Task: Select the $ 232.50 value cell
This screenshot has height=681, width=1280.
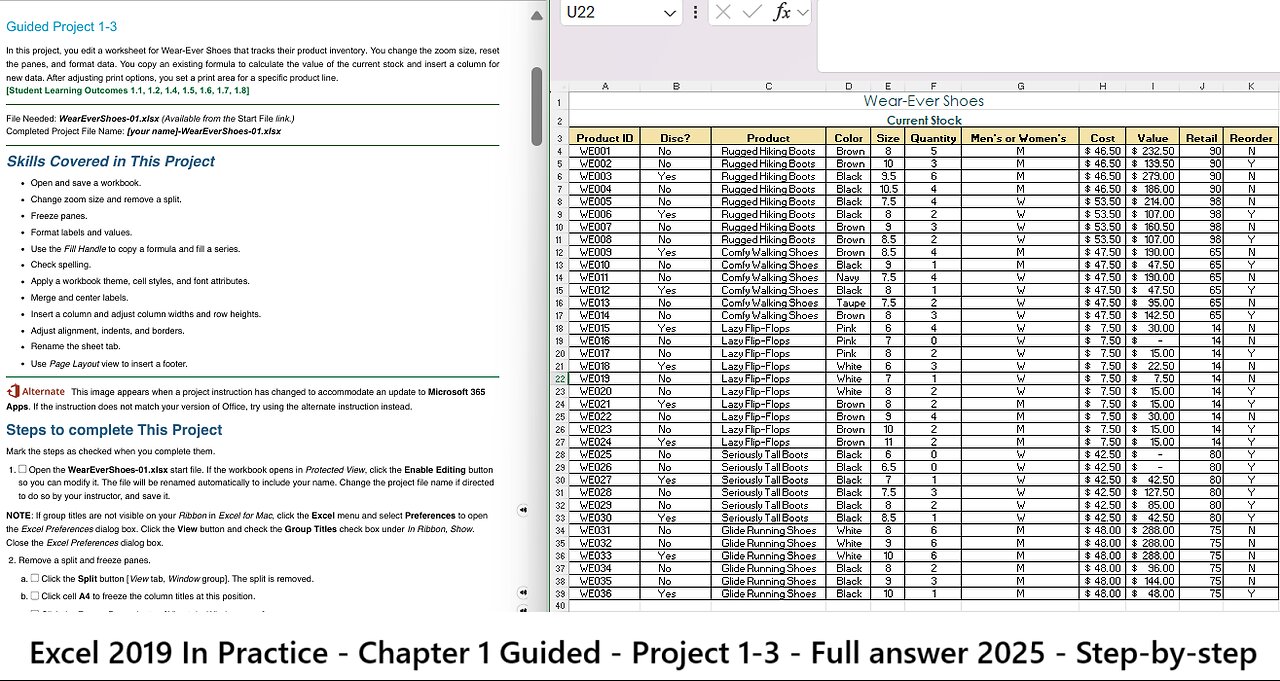Action: [x=1152, y=151]
